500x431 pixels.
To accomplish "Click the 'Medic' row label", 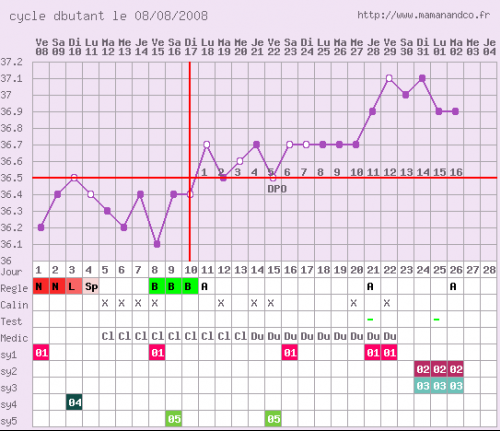I will pyautogui.click(x=14, y=338).
